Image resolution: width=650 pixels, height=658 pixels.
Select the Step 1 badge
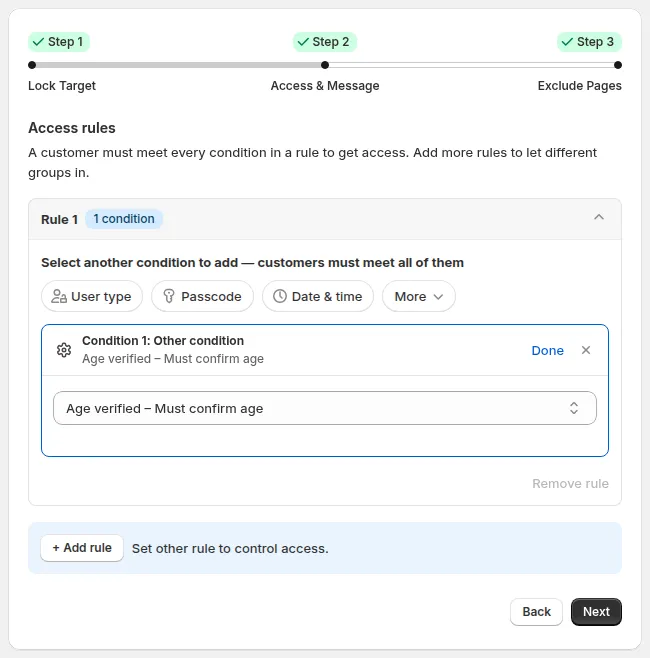pos(59,42)
